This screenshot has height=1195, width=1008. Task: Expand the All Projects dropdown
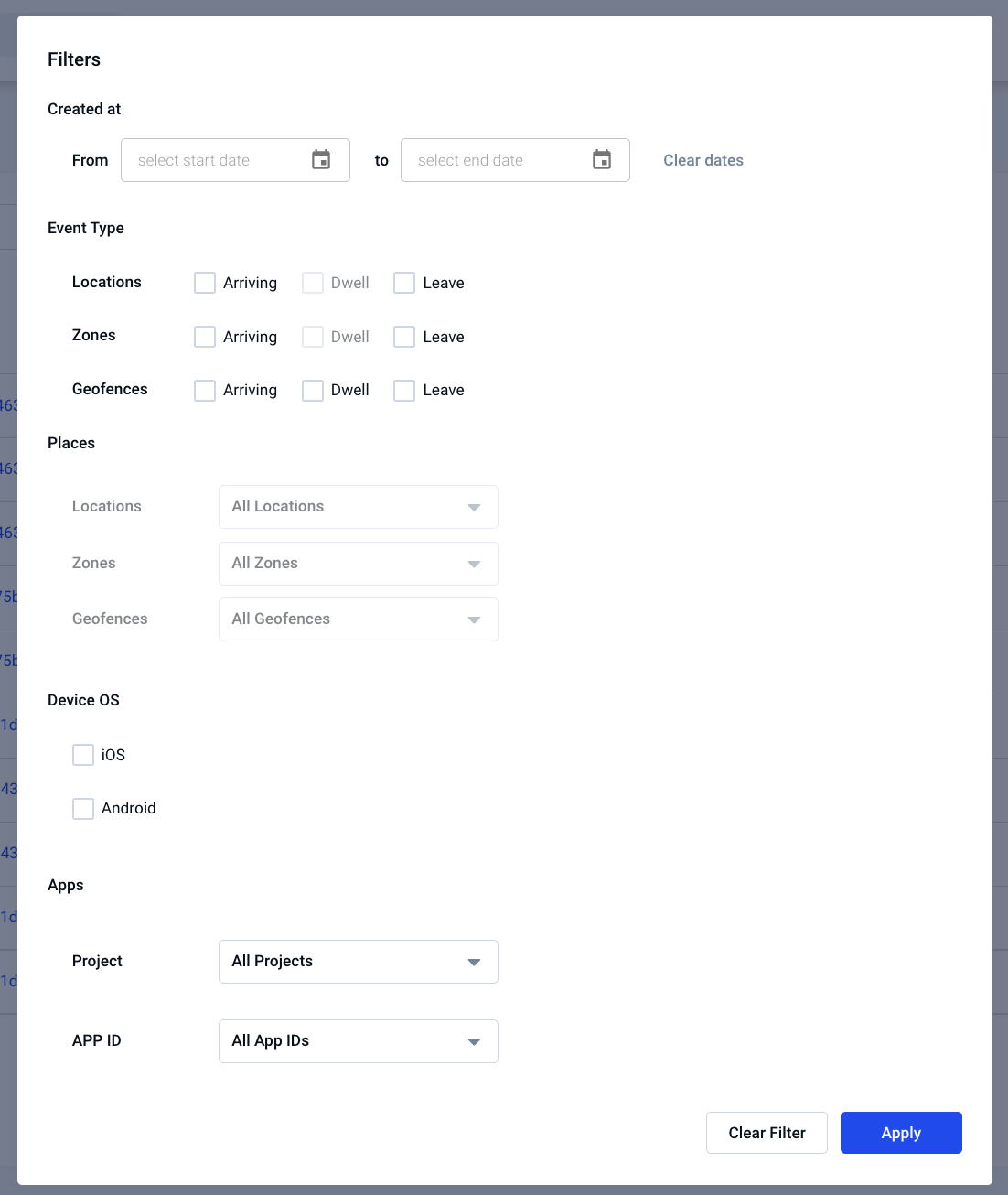point(359,962)
